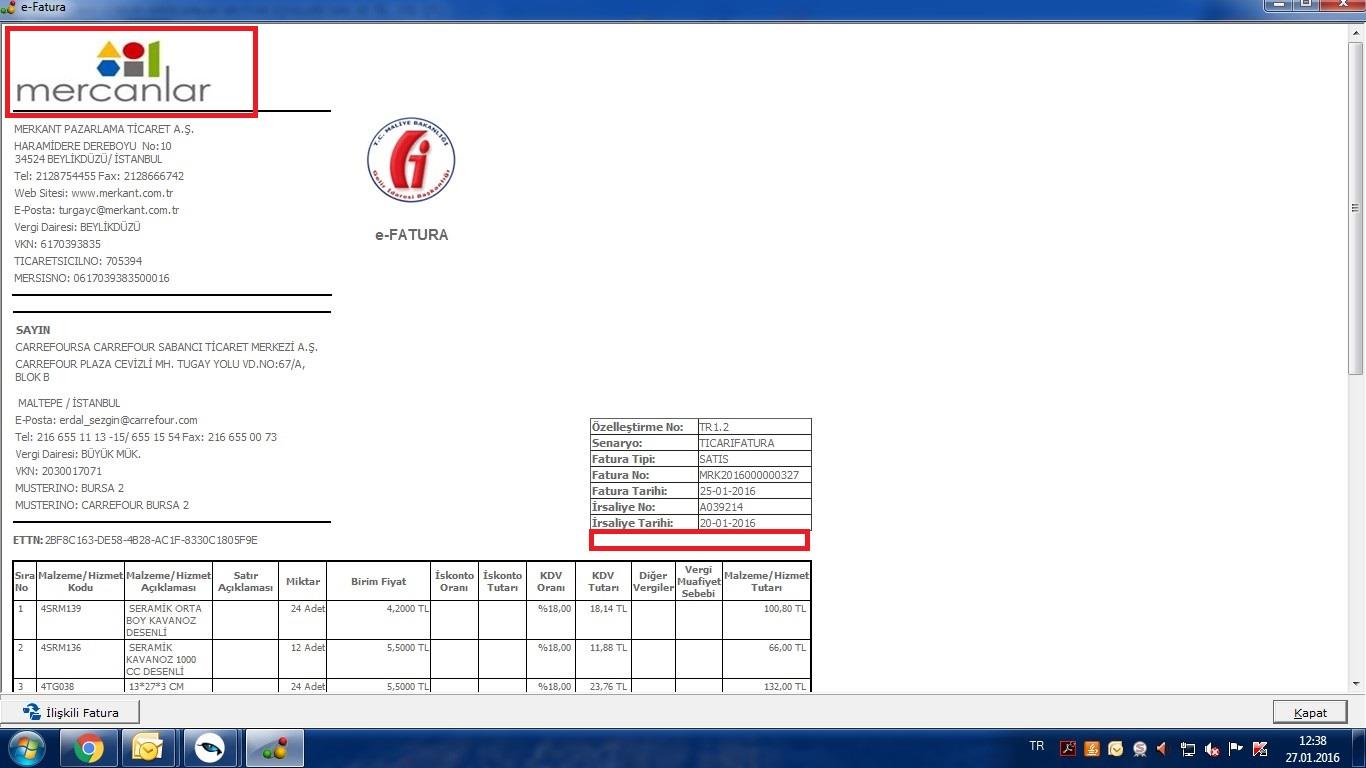
Task: Click the Fatura Tipi value SATIS
Action: (x=714, y=459)
